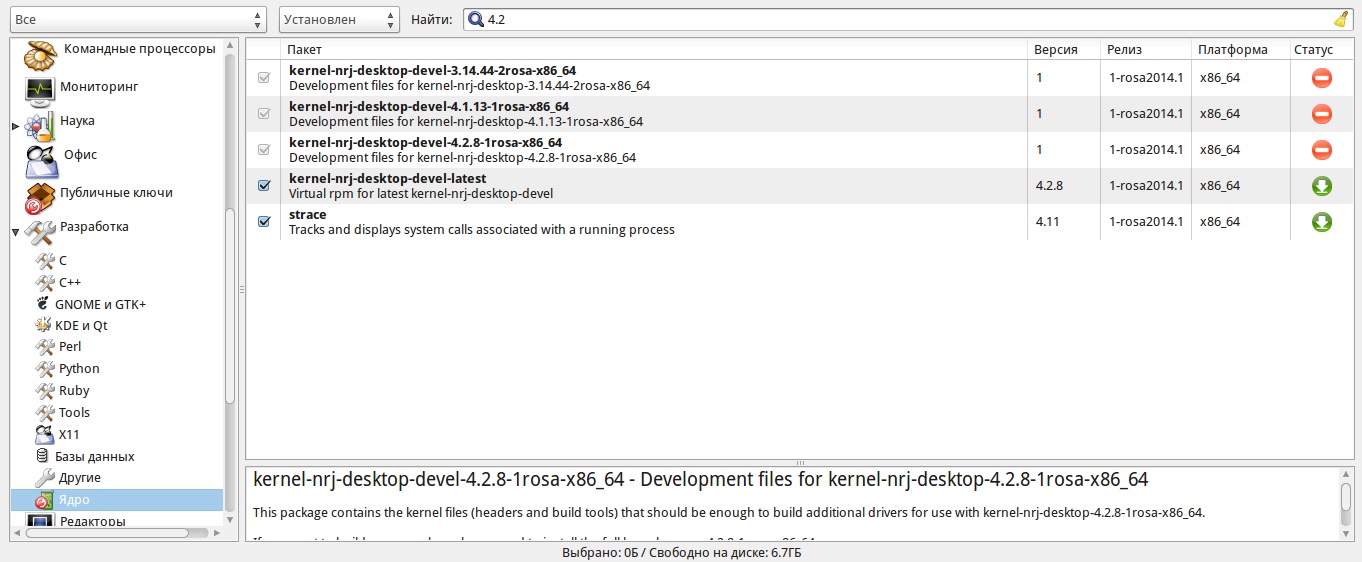This screenshot has height=562, width=1362.
Task: Uncheck the strace package checkbox
Action: click(x=264, y=222)
